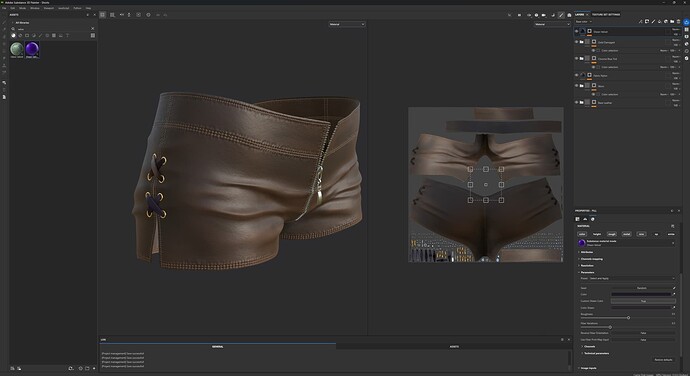Image resolution: width=690 pixels, height=376 pixels.
Task: Switch to the Texture Set Settings tab
Action: (x=606, y=15)
